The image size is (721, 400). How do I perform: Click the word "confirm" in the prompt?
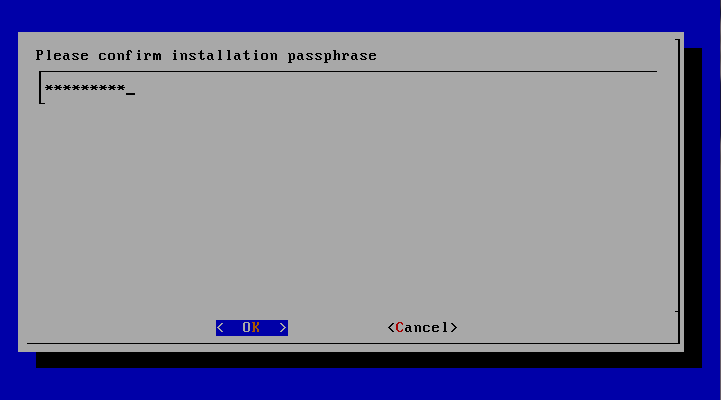pos(130,56)
